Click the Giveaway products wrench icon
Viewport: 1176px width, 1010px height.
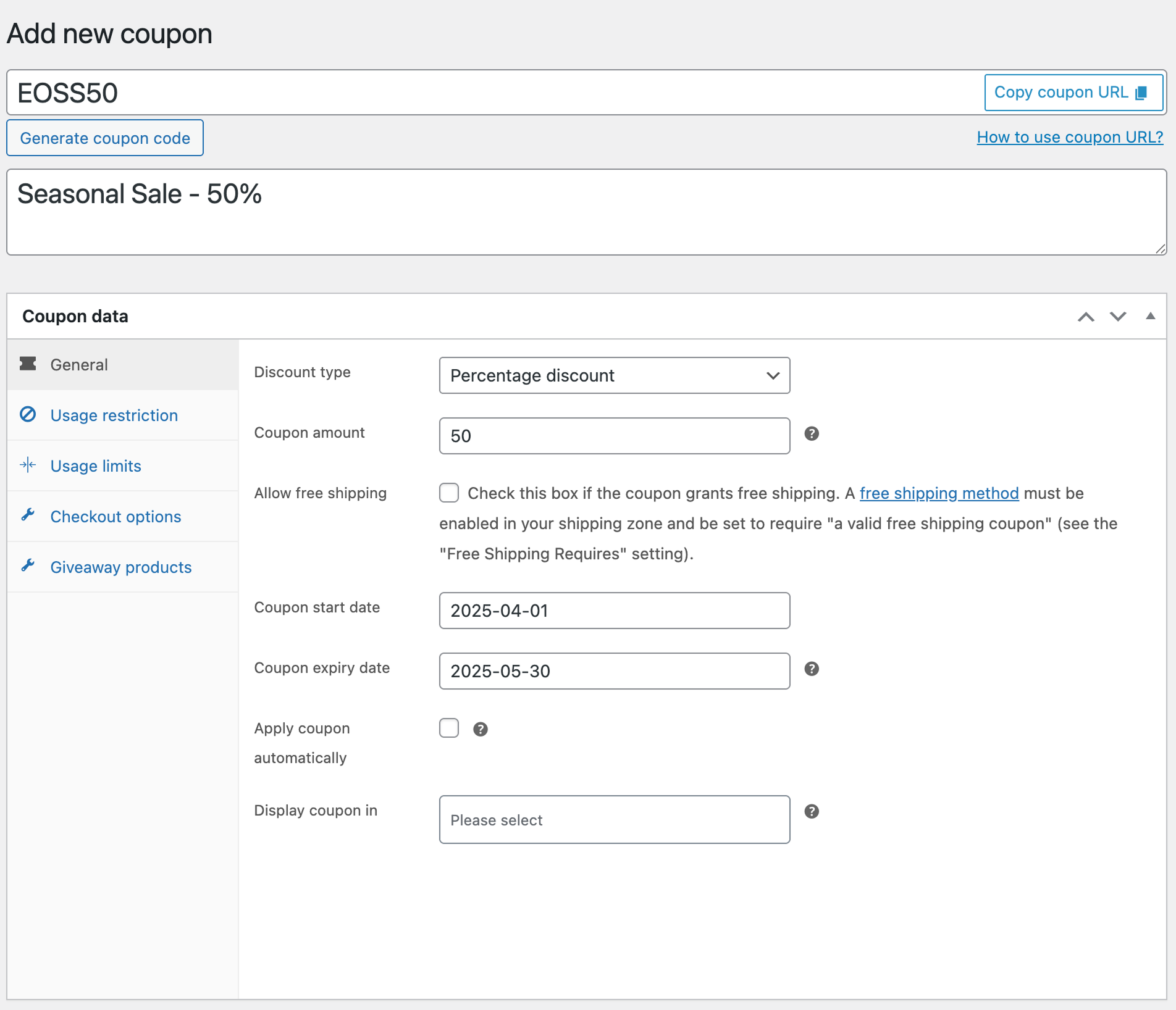28,566
